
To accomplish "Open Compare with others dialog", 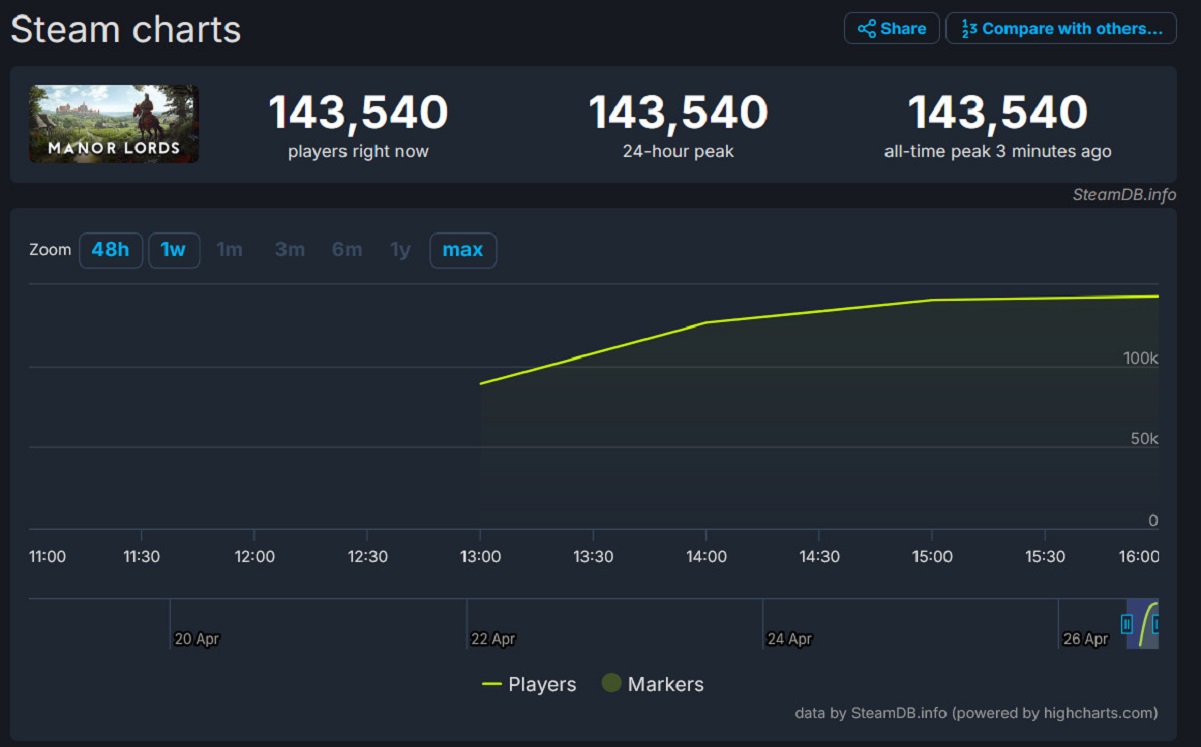I will [x=1061, y=28].
